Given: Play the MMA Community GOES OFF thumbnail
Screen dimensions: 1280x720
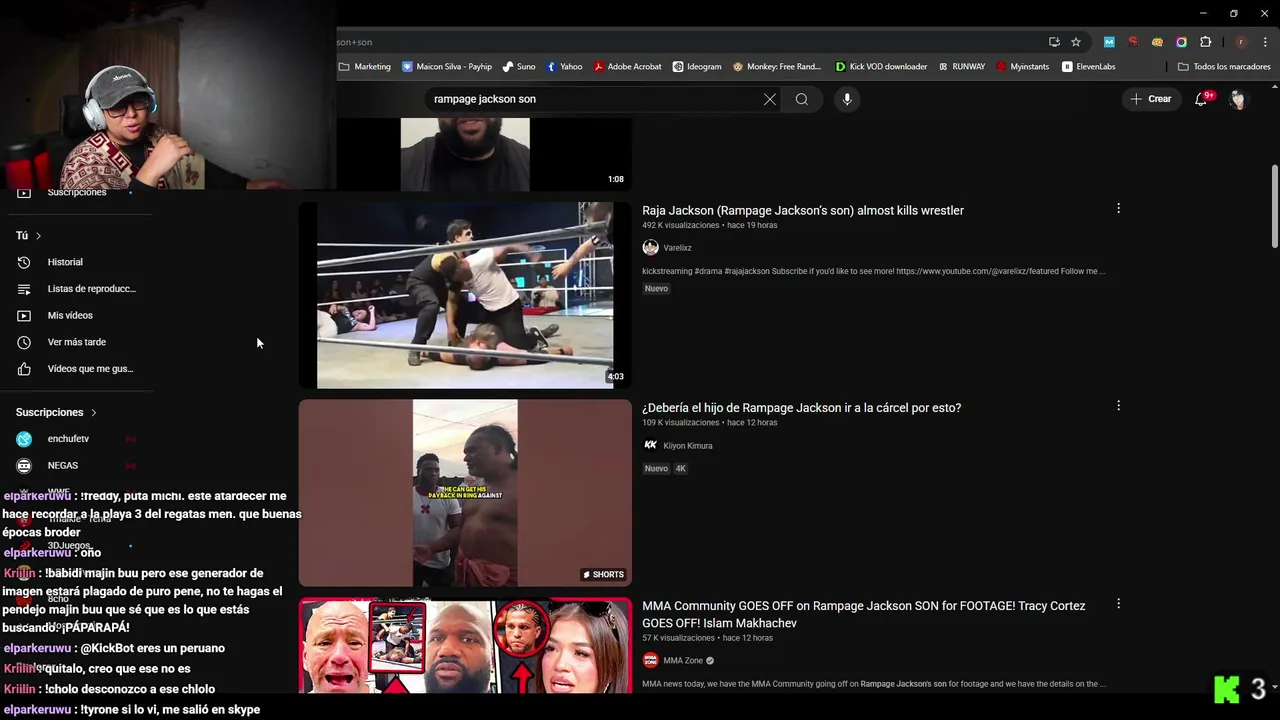Looking at the screenshot, I should point(465,645).
